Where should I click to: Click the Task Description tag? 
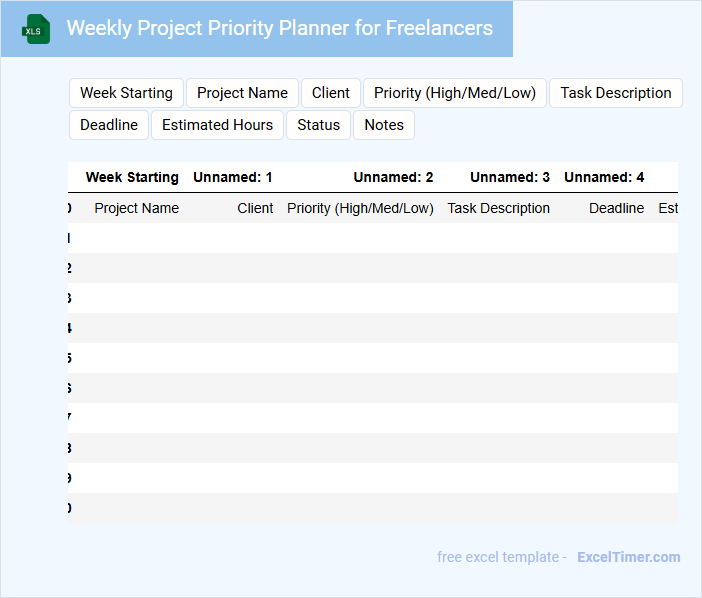[x=615, y=93]
